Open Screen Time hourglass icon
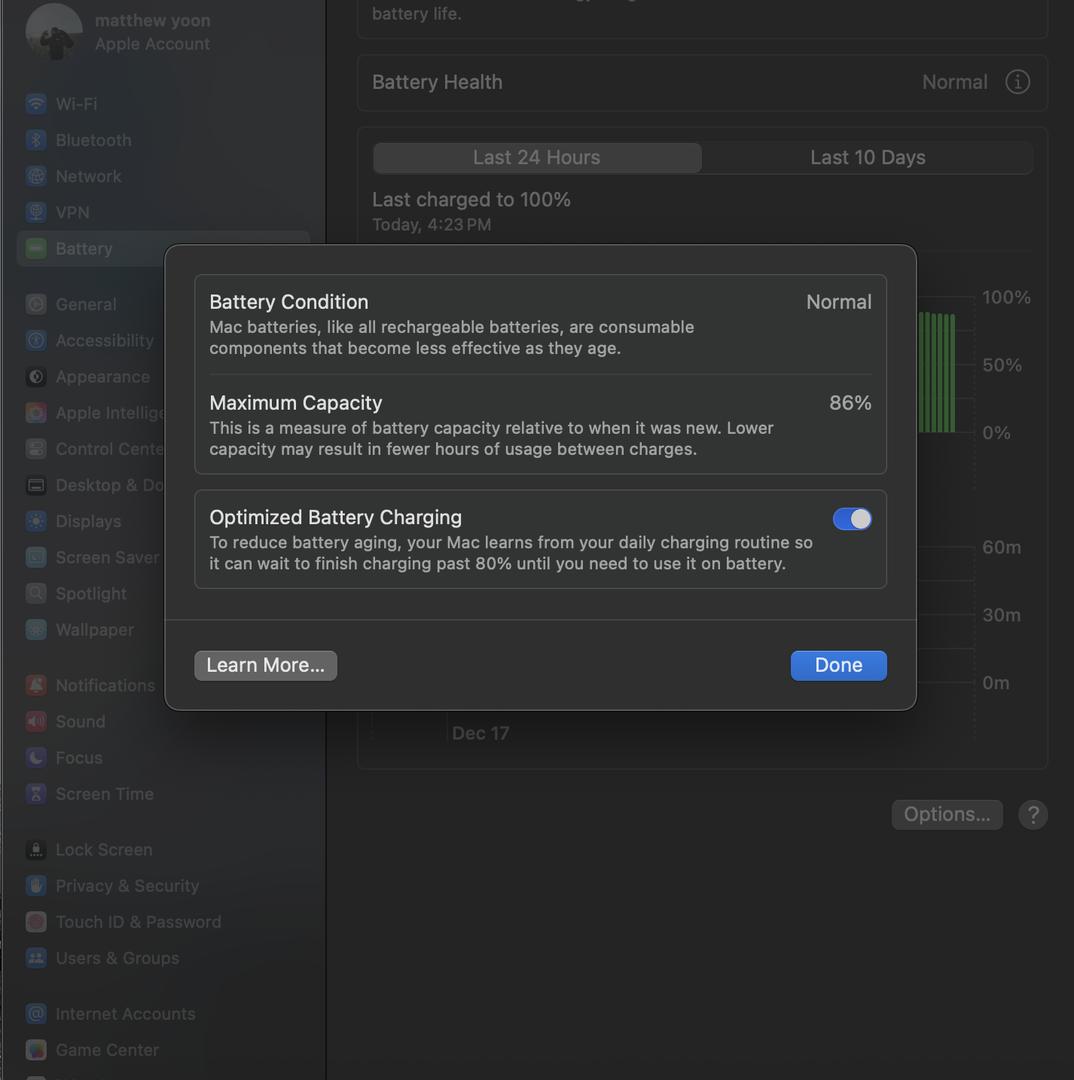Image resolution: width=1074 pixels, height=1080 pixels. (36, 793)
